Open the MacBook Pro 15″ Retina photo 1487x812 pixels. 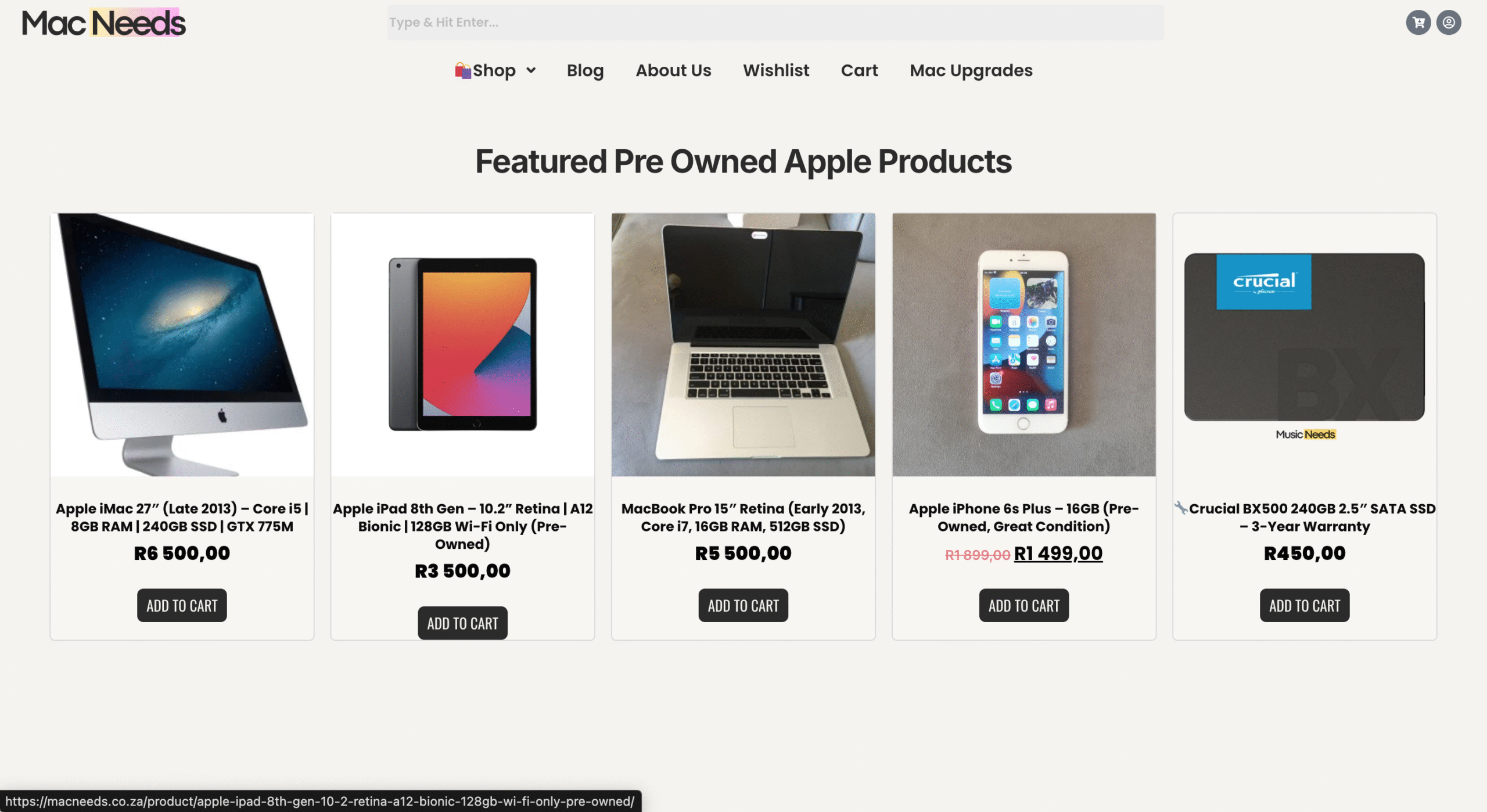[743, 344]
